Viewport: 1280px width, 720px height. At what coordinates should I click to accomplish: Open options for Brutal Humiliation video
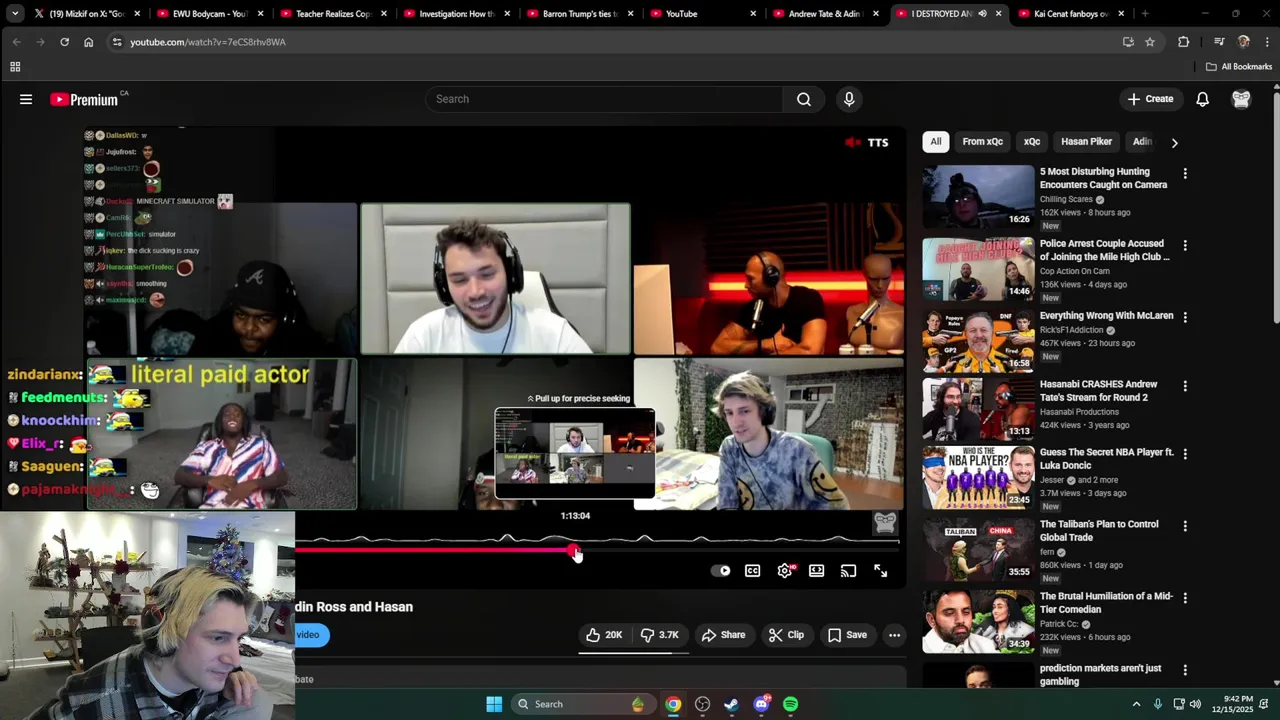point(1185,597)
